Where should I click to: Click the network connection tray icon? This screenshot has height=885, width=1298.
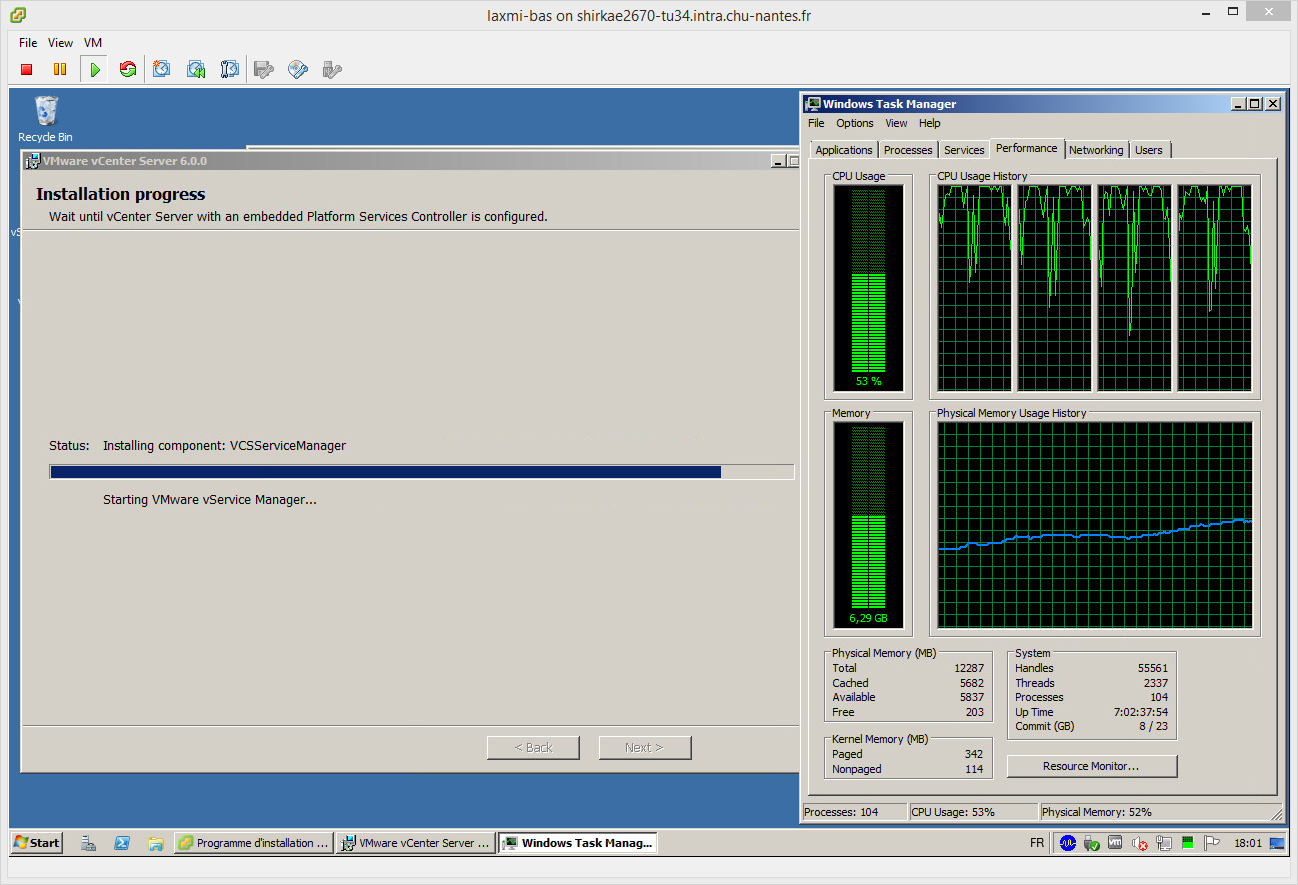pos(1163,843)
